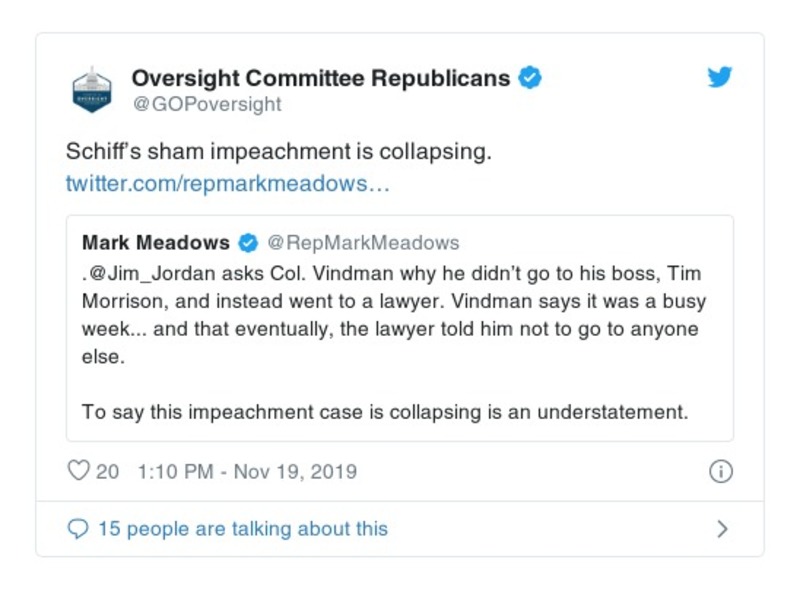This screenshot has height=607, width=800.
Task: Click "To say this impeachment case" paragraph
Action: [x=385, y=412]
